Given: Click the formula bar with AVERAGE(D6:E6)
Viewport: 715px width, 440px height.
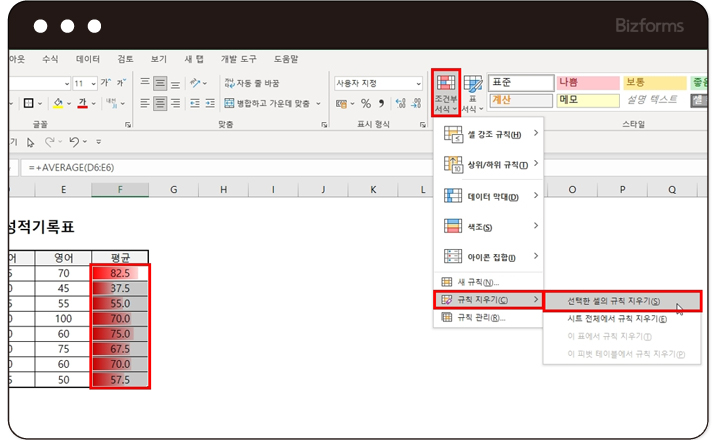Looking at the screenshot, I should (x=364, y=167).
